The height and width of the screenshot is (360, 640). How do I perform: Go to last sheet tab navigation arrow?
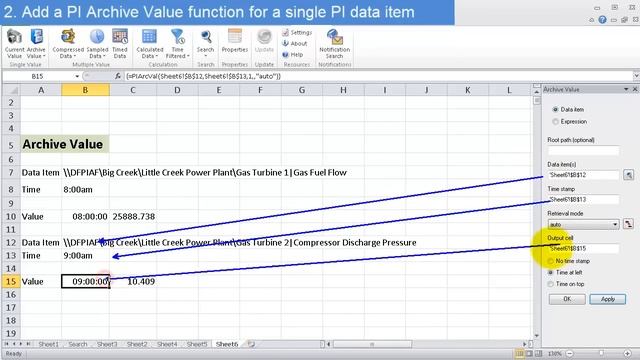click(28, 344)
